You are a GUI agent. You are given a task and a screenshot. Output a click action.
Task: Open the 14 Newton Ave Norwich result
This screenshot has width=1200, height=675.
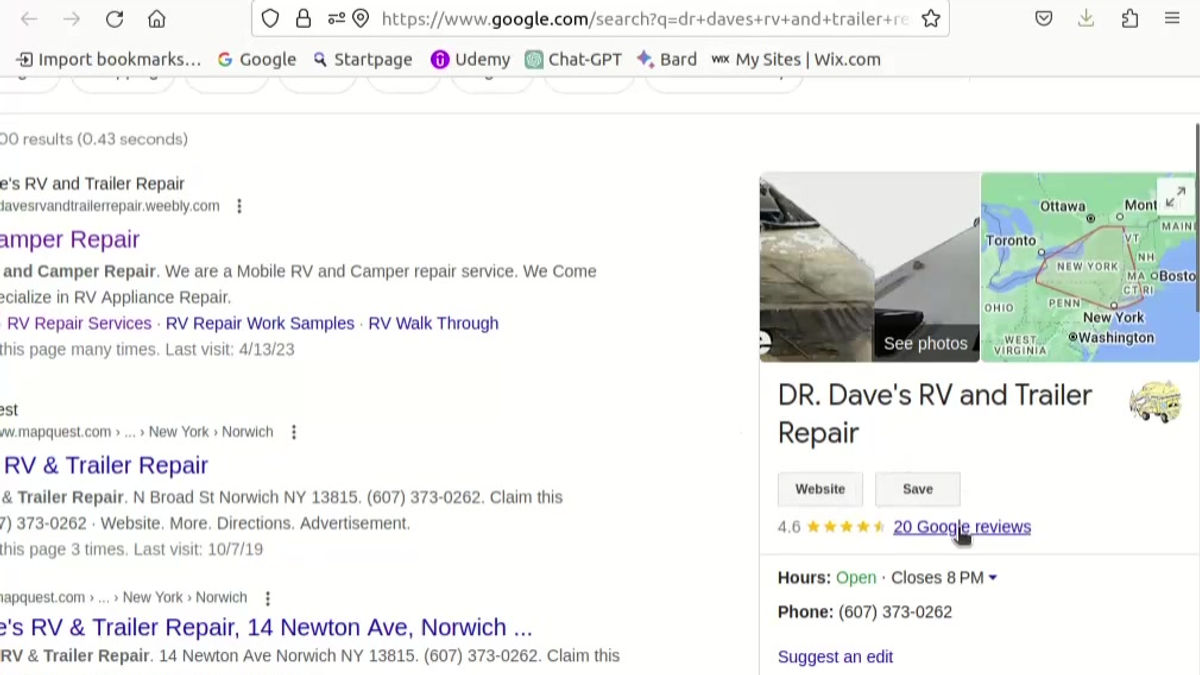(266, 627)
